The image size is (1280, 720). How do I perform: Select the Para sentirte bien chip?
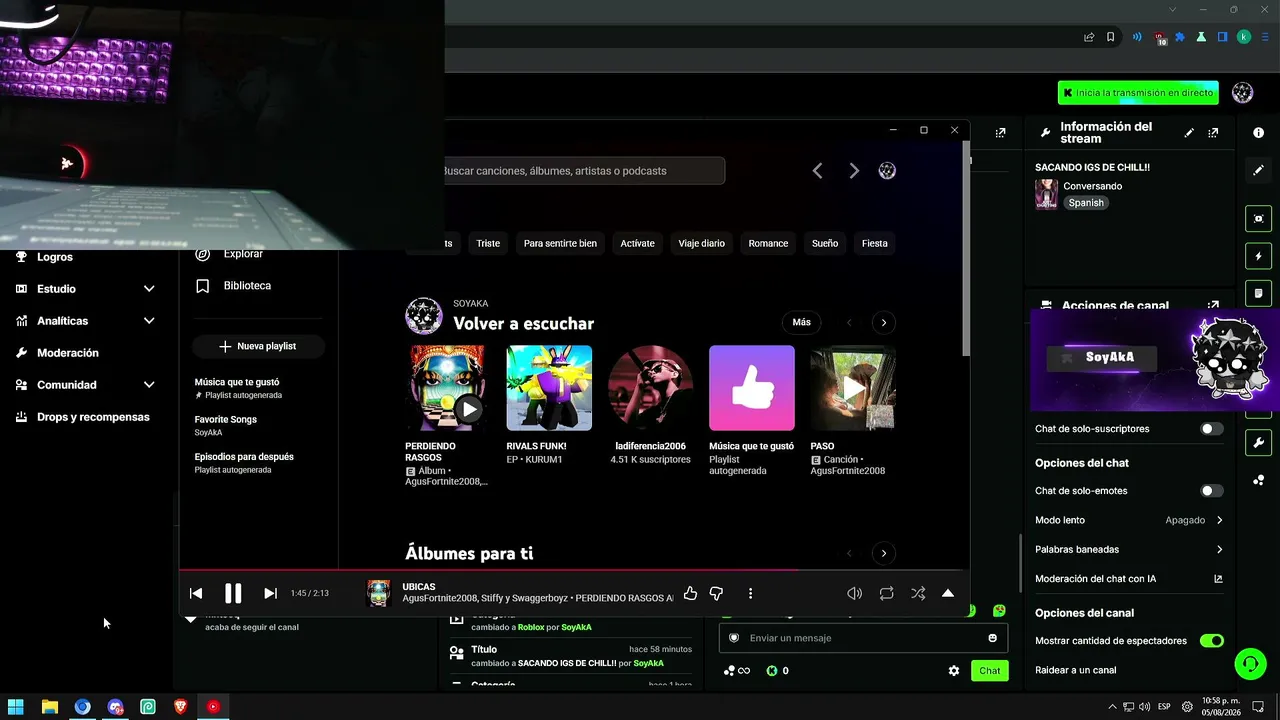tap(560, 243)
